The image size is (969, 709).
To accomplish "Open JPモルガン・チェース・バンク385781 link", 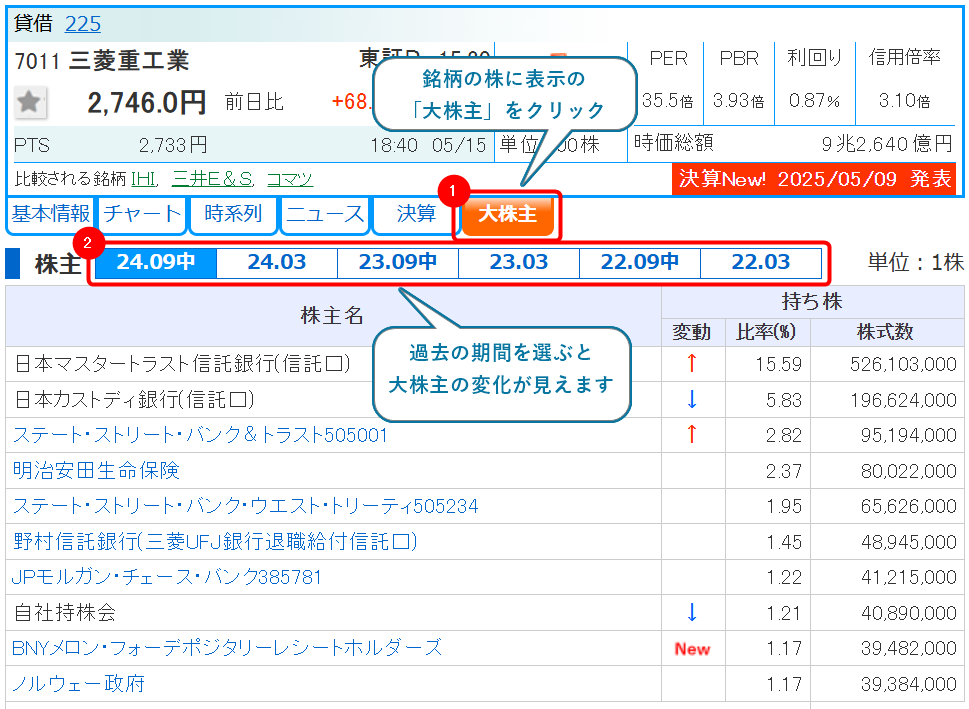I will (167, 577).
